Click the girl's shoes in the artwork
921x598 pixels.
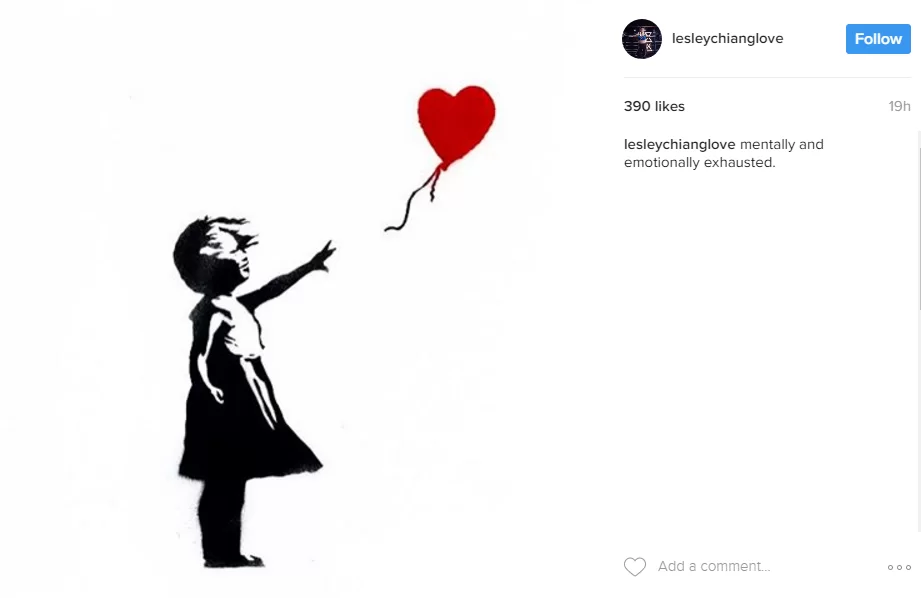click(234, 561)
